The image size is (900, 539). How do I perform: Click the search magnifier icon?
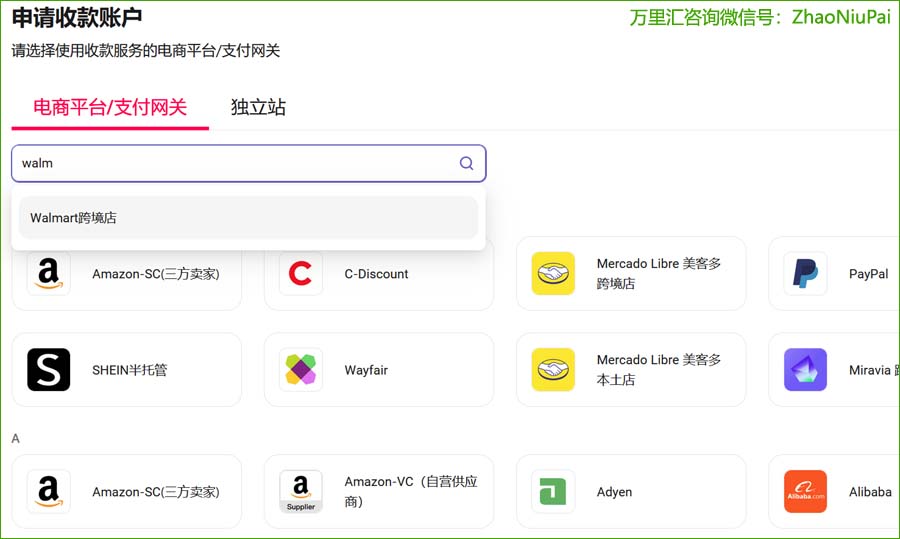[x=467, y=164]
